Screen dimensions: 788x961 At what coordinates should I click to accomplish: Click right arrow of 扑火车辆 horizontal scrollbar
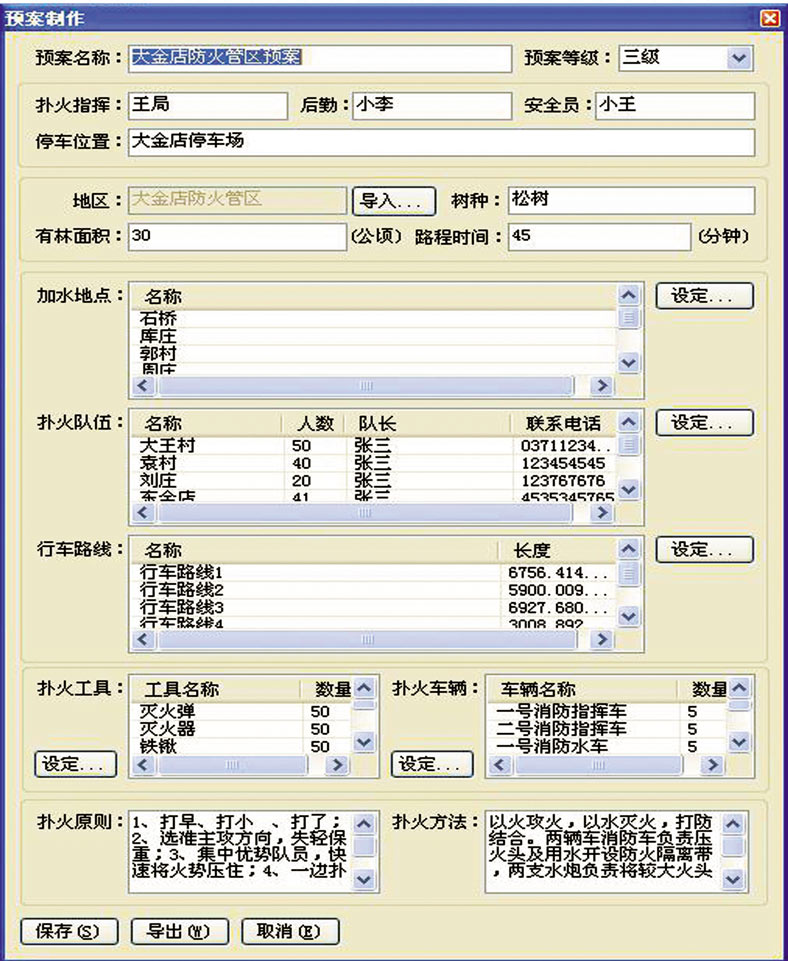coord(712,765)
